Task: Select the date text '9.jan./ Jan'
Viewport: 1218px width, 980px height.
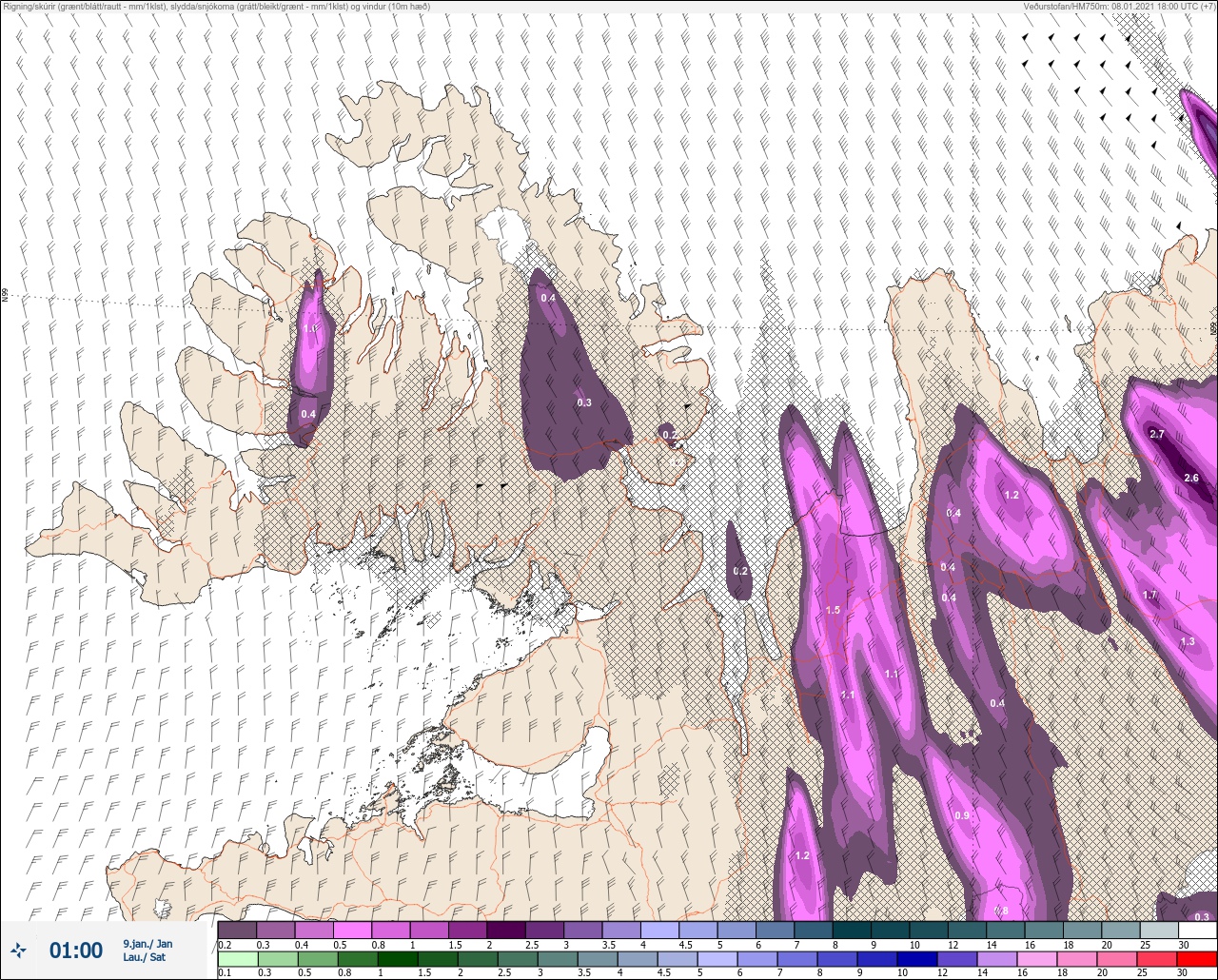Action: [147, 944]
